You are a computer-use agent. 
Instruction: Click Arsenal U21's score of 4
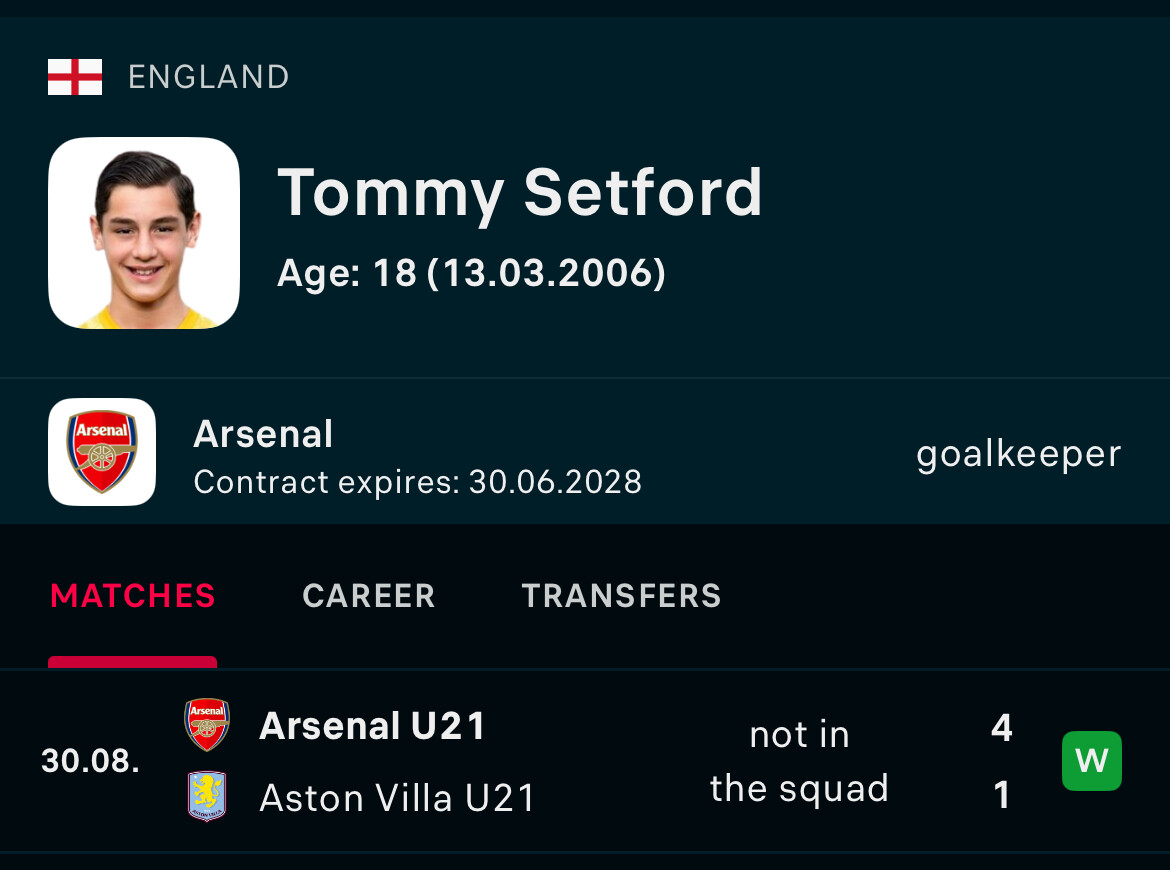pos(1001,728)
